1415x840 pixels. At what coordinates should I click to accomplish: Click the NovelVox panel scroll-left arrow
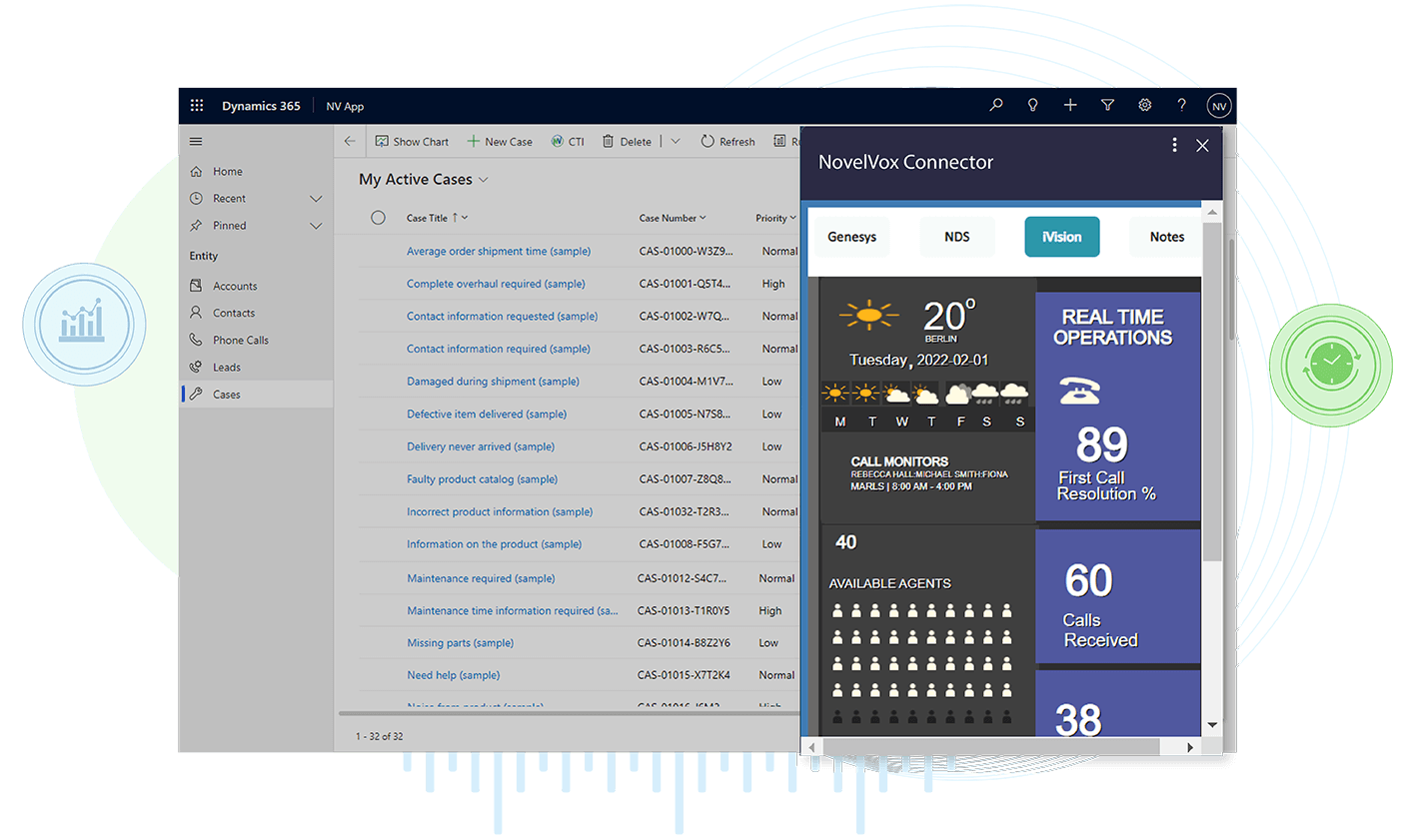(811, 747)
